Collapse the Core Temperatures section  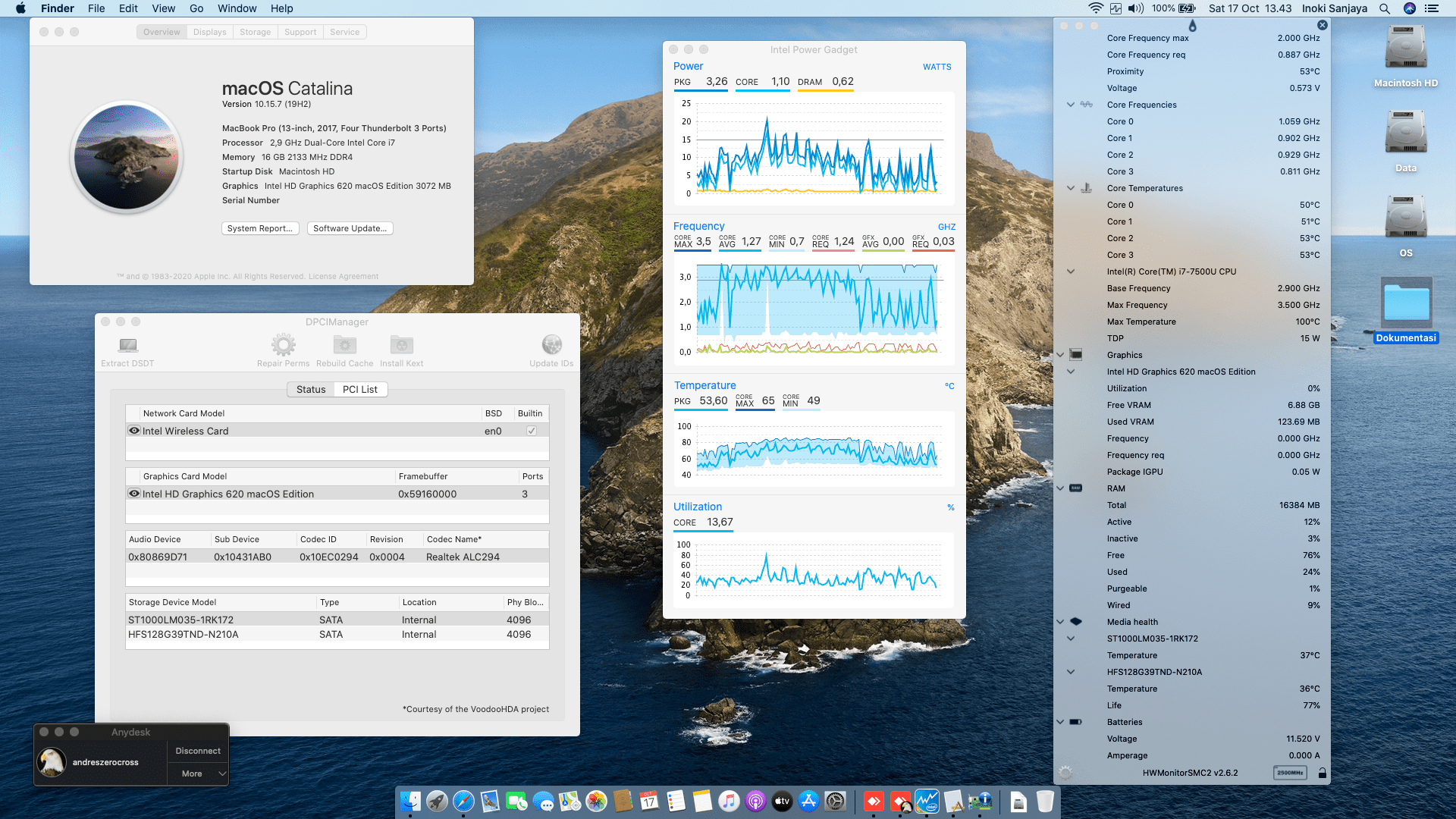click(1070, 188)
